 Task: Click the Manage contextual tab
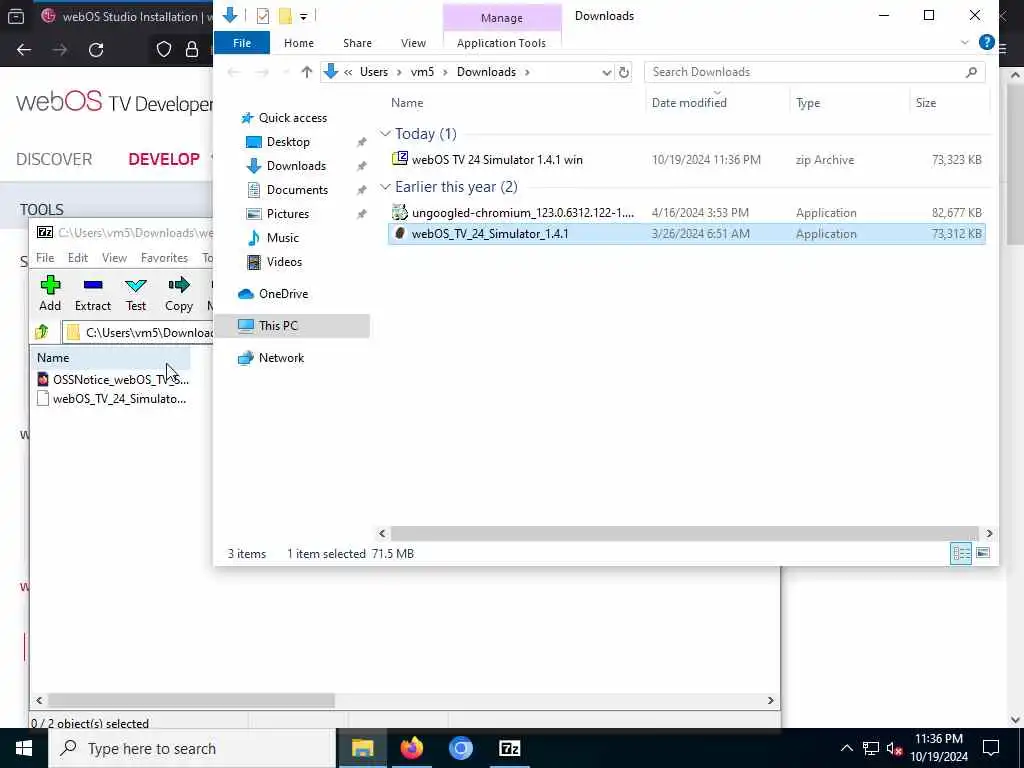(502, 18)
